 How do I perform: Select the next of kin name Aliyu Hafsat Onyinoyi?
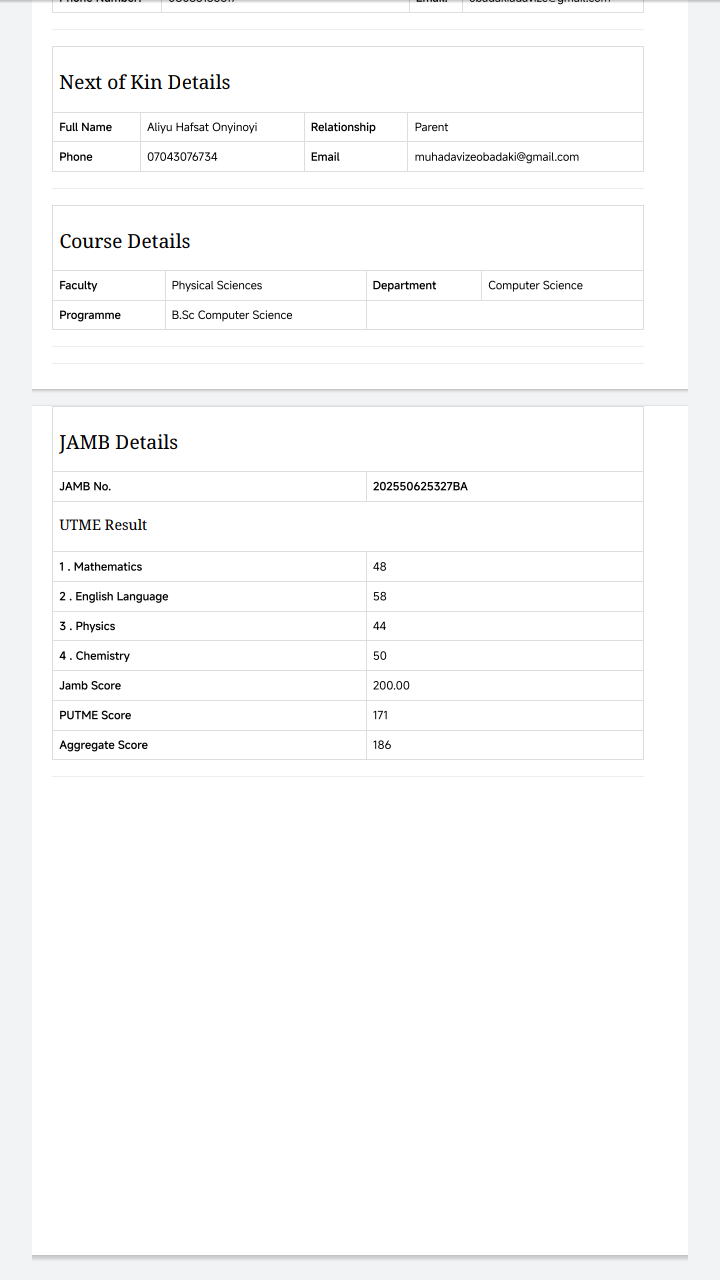click(202, 127)
